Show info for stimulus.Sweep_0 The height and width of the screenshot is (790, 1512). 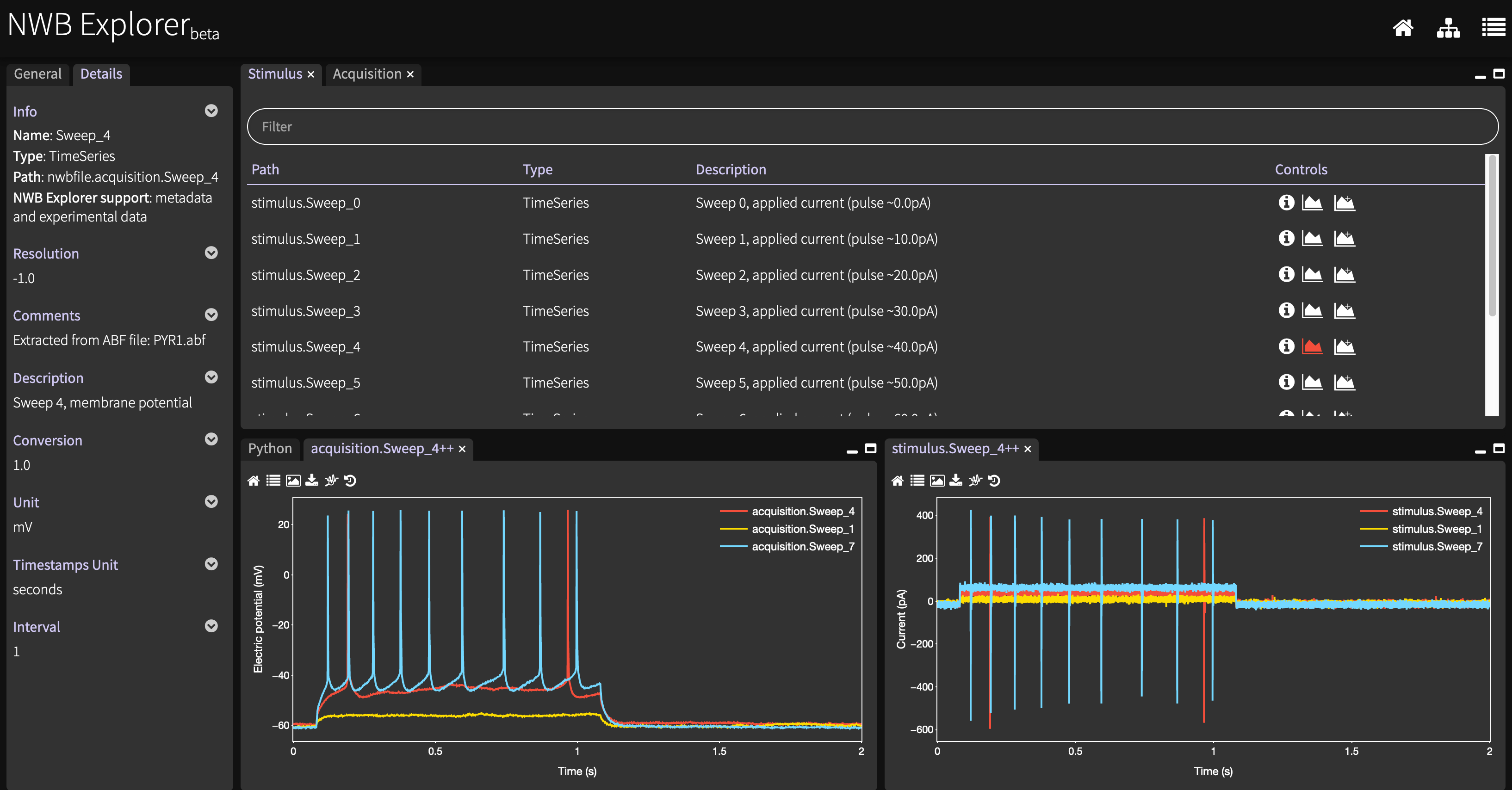(1286, 203)
